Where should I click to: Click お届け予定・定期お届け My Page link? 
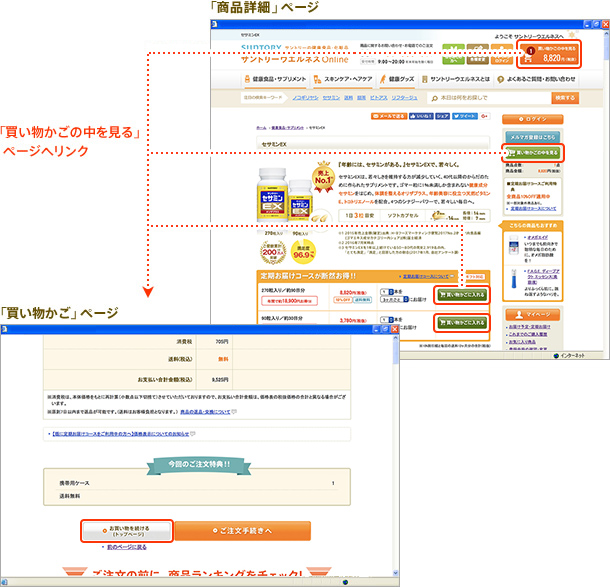pyautogui.click(x=529, y=327)
